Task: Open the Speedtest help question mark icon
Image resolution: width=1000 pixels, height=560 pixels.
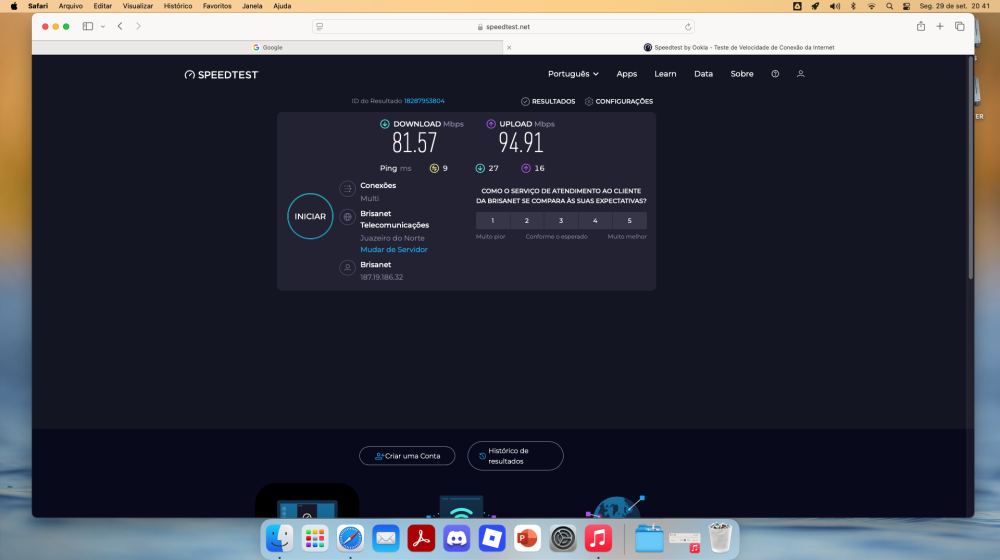Action: [775, 74]
